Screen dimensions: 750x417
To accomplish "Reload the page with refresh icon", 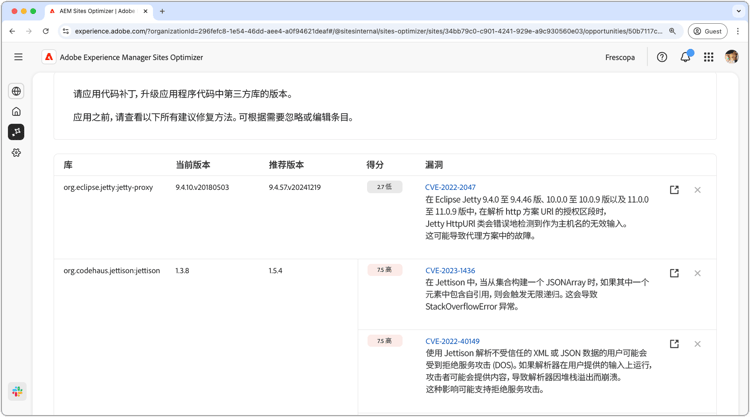I will 45,31.
